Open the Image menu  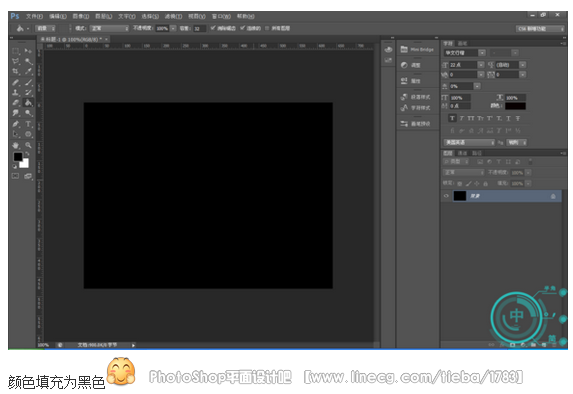coord(81,16)
